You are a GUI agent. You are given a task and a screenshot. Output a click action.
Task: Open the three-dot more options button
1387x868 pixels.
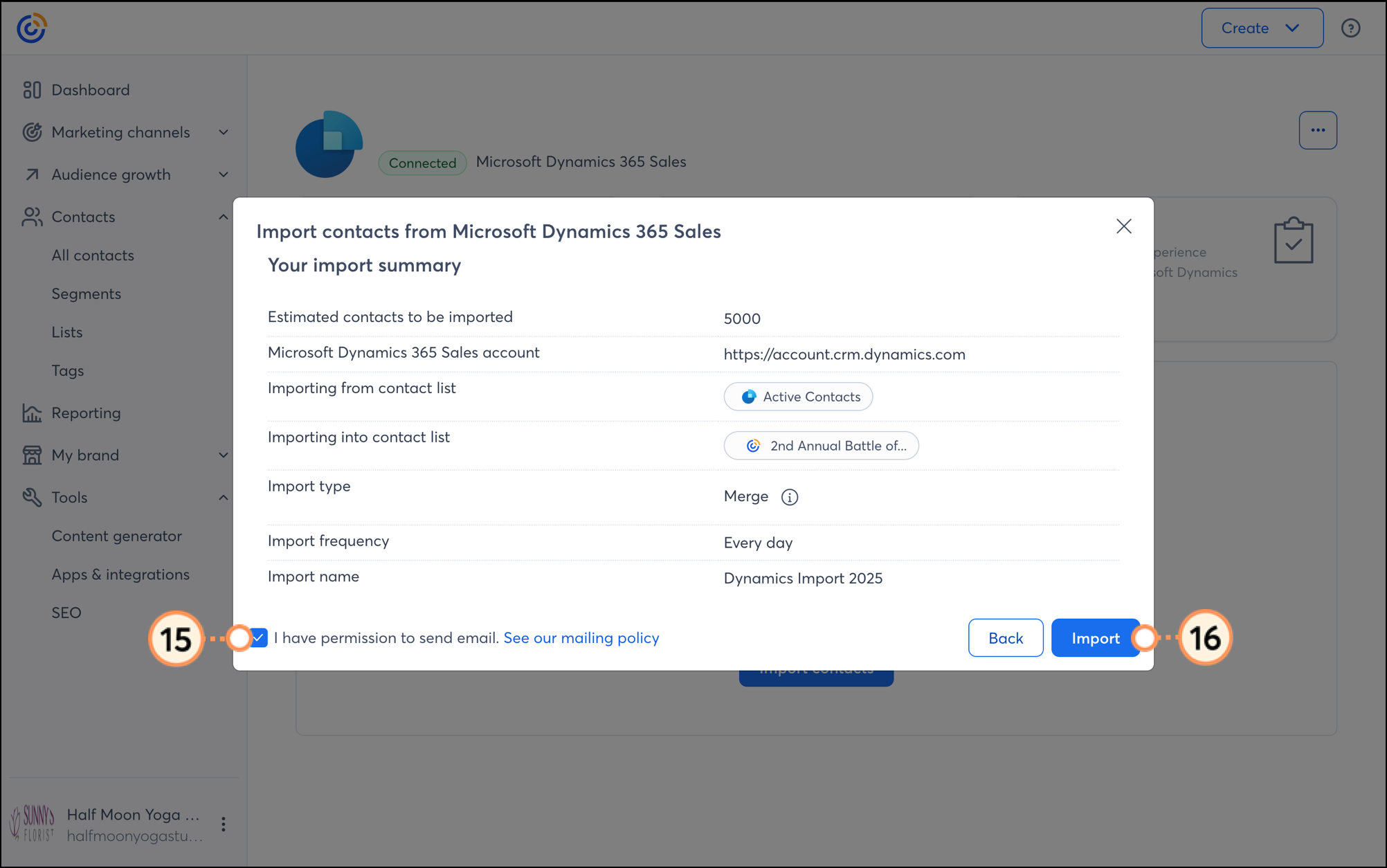point(1318,130)
